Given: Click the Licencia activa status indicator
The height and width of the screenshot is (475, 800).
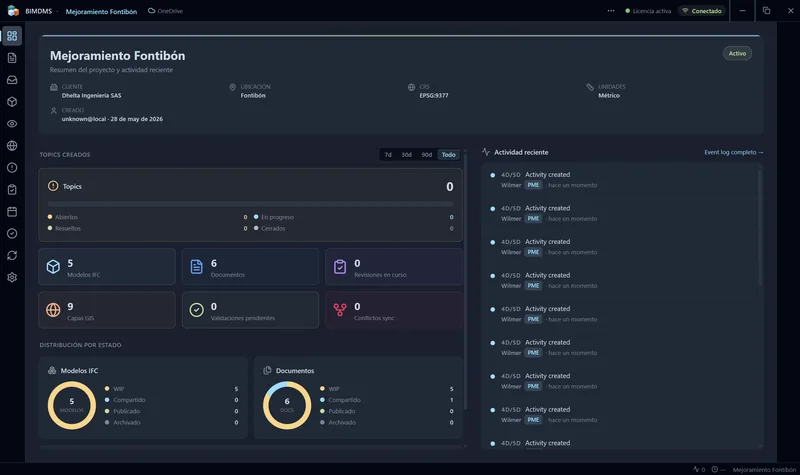Looking at the screenshot, I should click(x=648, y=11).
